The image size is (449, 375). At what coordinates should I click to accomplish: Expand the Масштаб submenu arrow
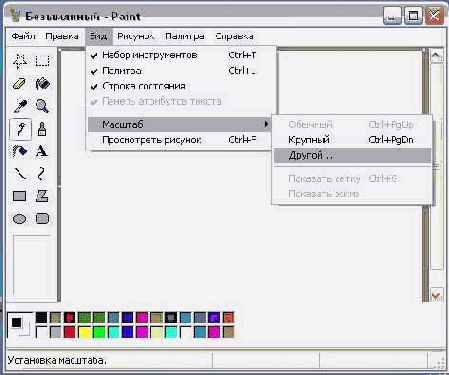point(266,124)
